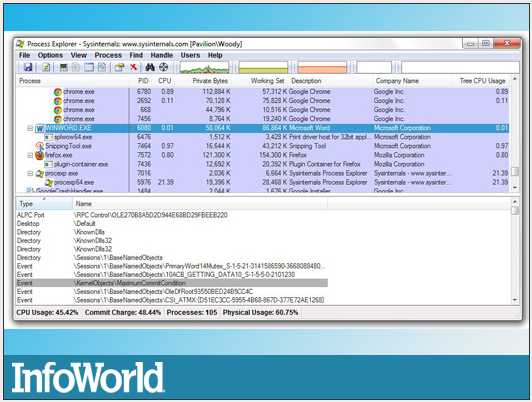Select the plugin-container.exe process row
Image resolution: width=532 pixels, height=402 pixels.
click(x=263, y=165)
